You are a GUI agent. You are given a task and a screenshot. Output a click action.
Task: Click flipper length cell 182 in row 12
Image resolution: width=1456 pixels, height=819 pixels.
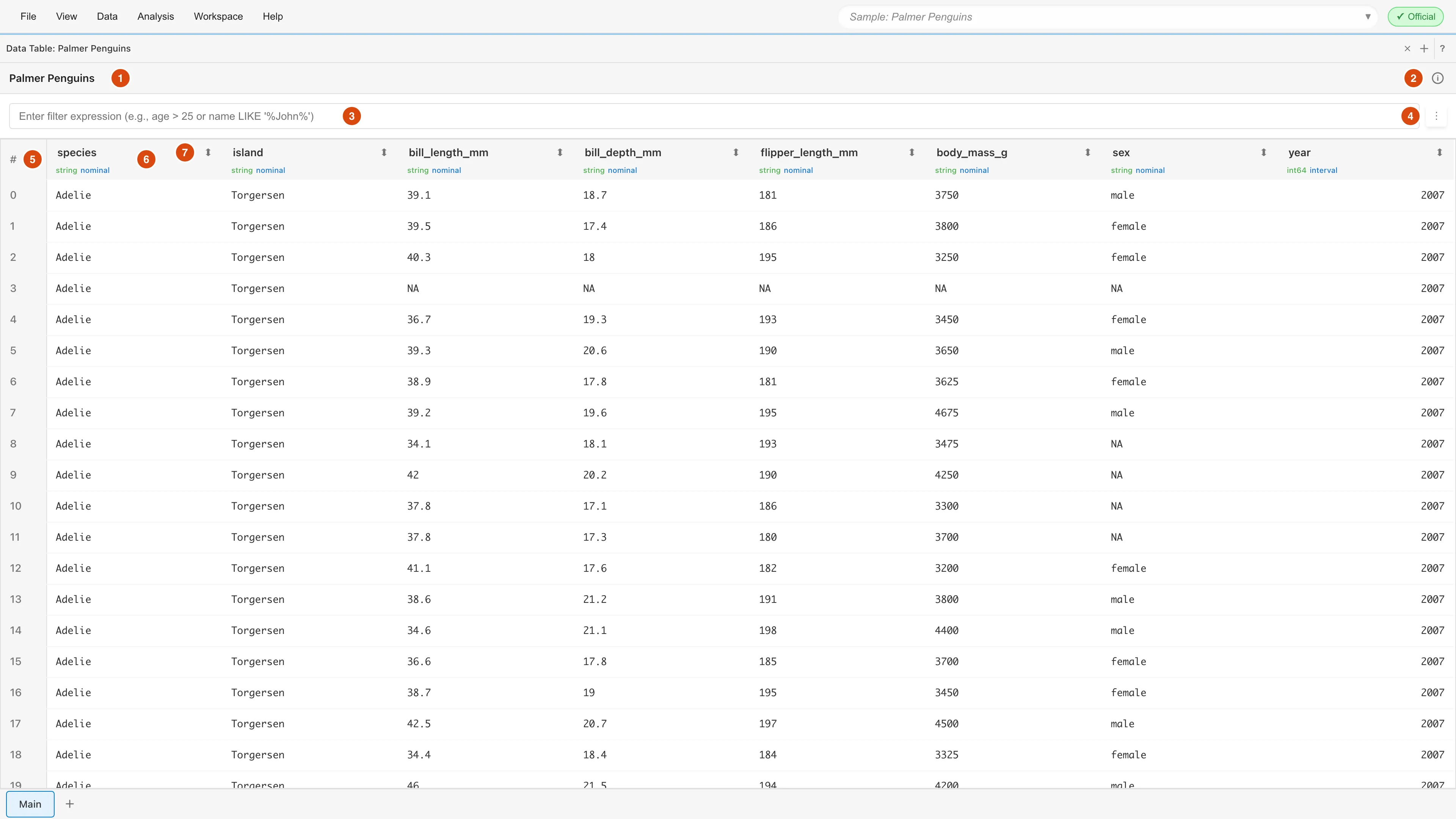pyautogui.click(x=767, y=568)
